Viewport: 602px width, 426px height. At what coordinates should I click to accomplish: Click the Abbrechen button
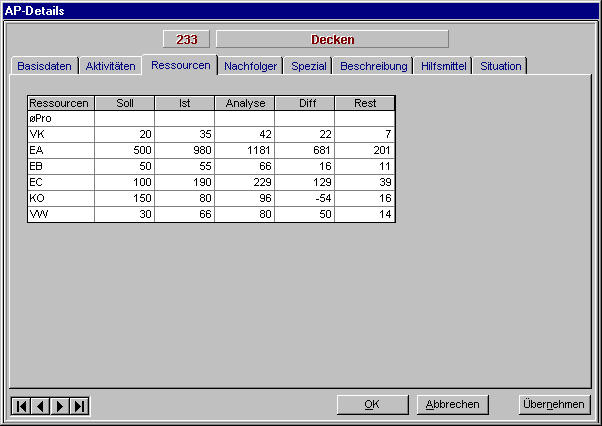coord(453,404)
